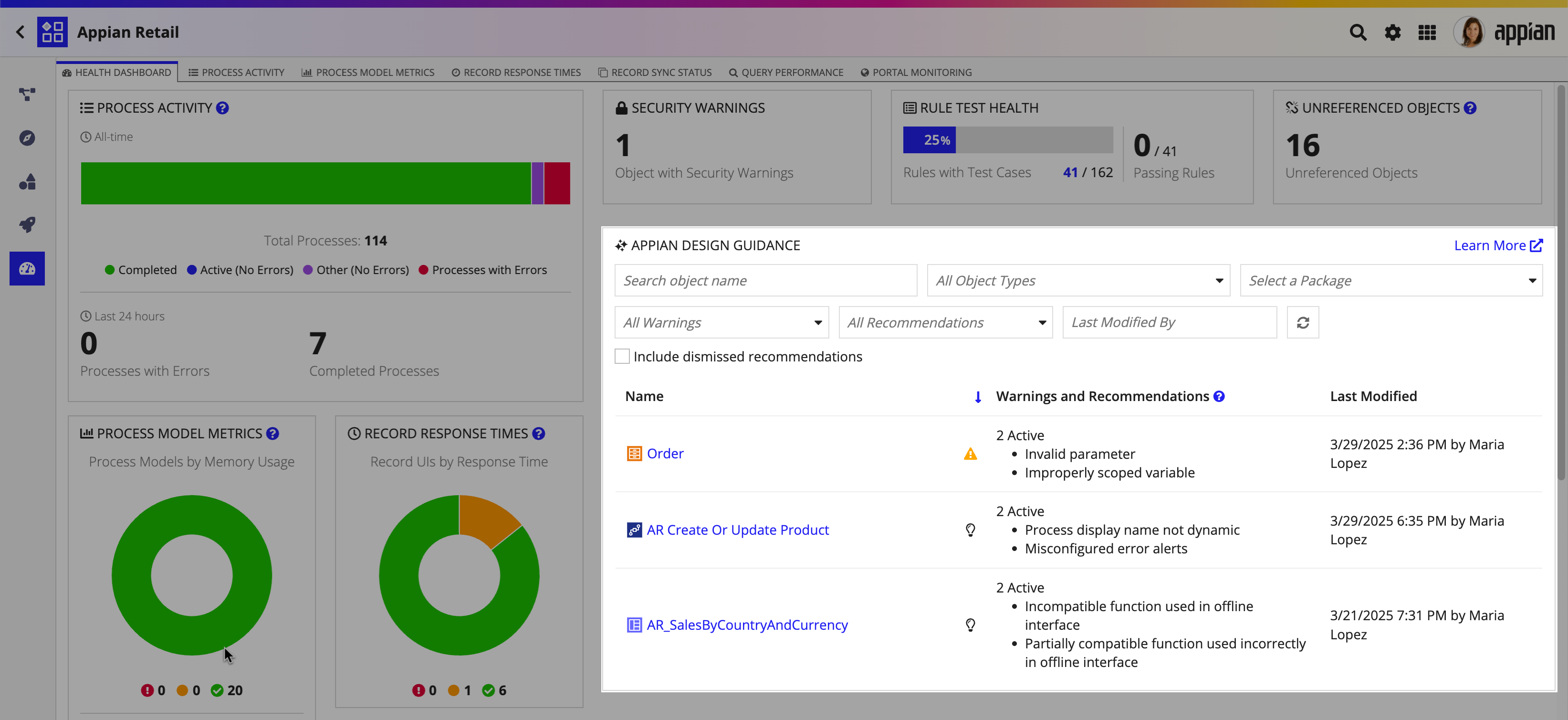The height and width of the screenshot is (720, 1568).
Task: Open the objects shapes sidebar icon
Action: click(27, 181)
